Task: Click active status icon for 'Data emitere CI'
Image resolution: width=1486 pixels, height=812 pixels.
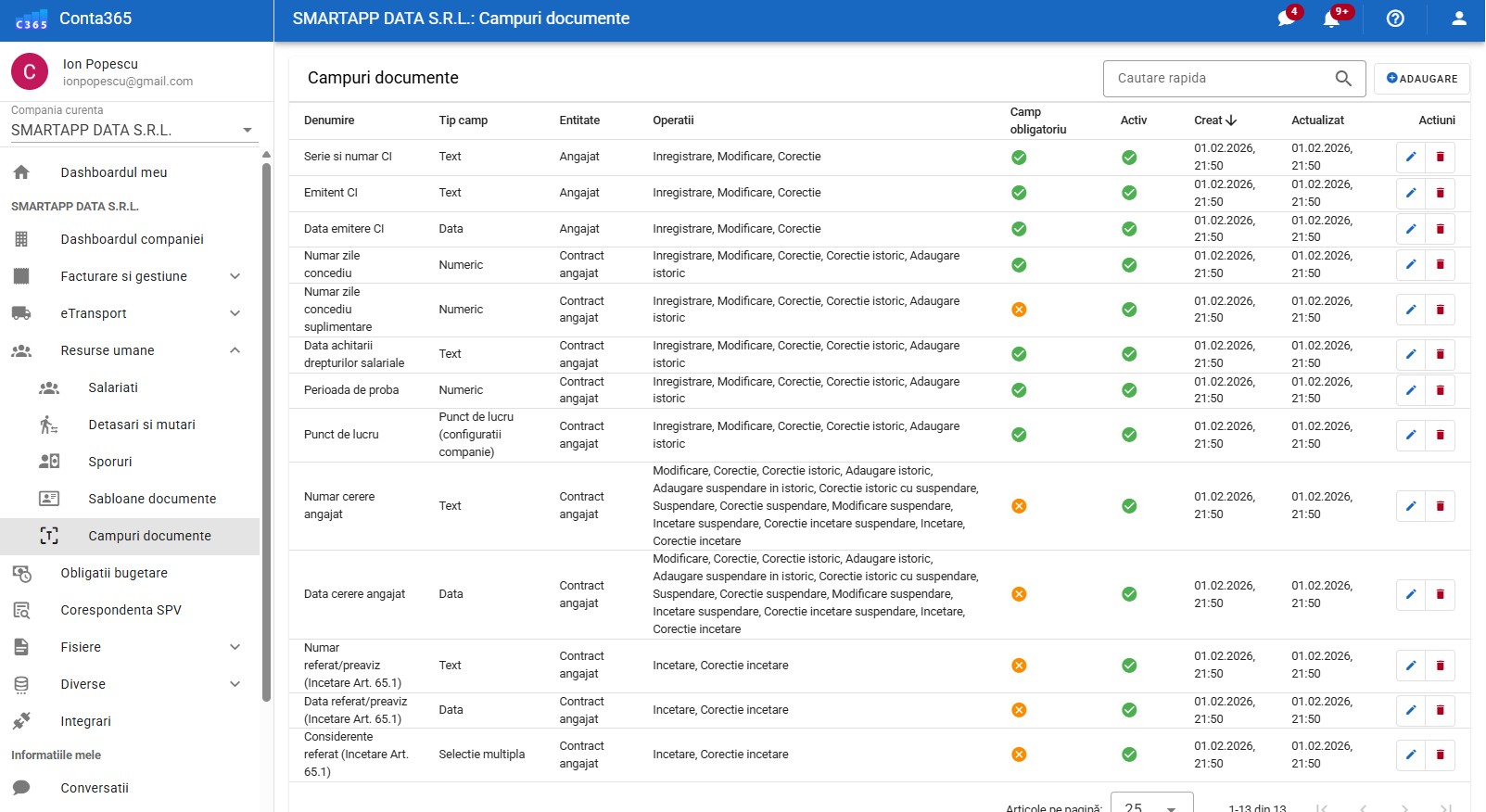Action: point(1129,229)
